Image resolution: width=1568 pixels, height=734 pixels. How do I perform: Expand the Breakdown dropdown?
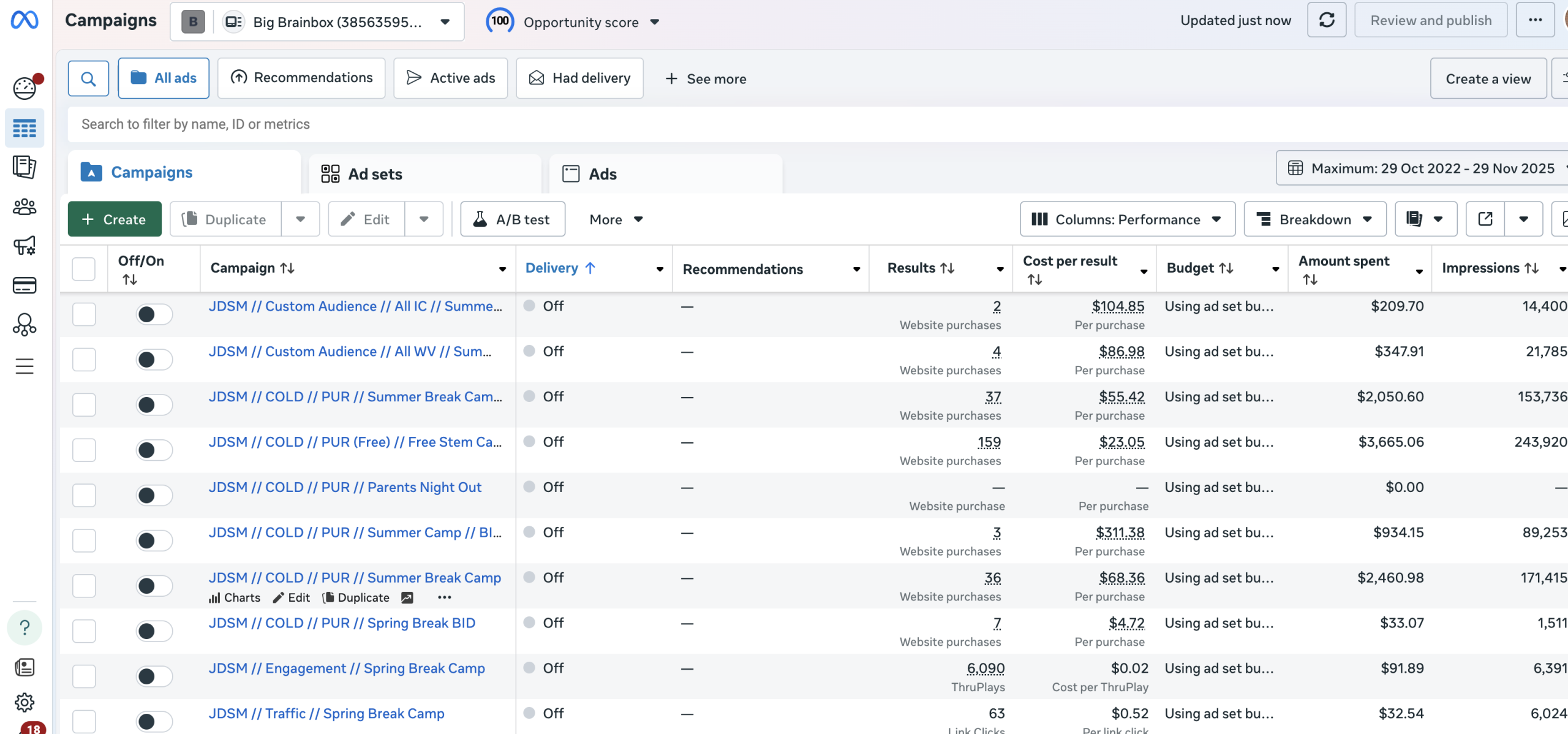tap(1314, 219)
